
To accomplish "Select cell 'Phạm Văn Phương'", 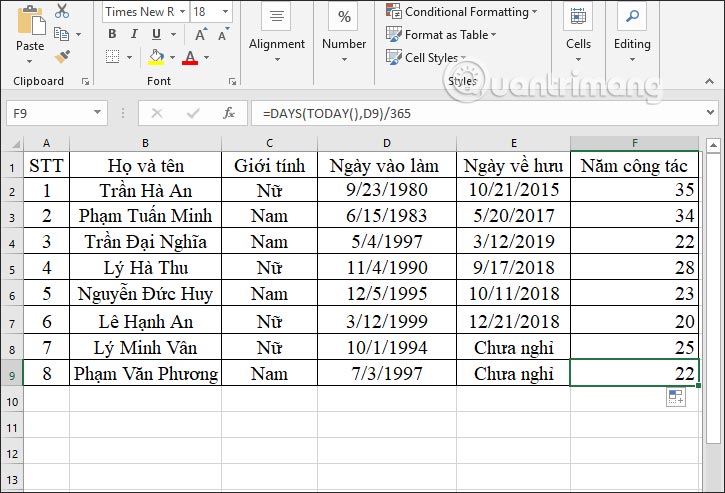I will 145,373.
